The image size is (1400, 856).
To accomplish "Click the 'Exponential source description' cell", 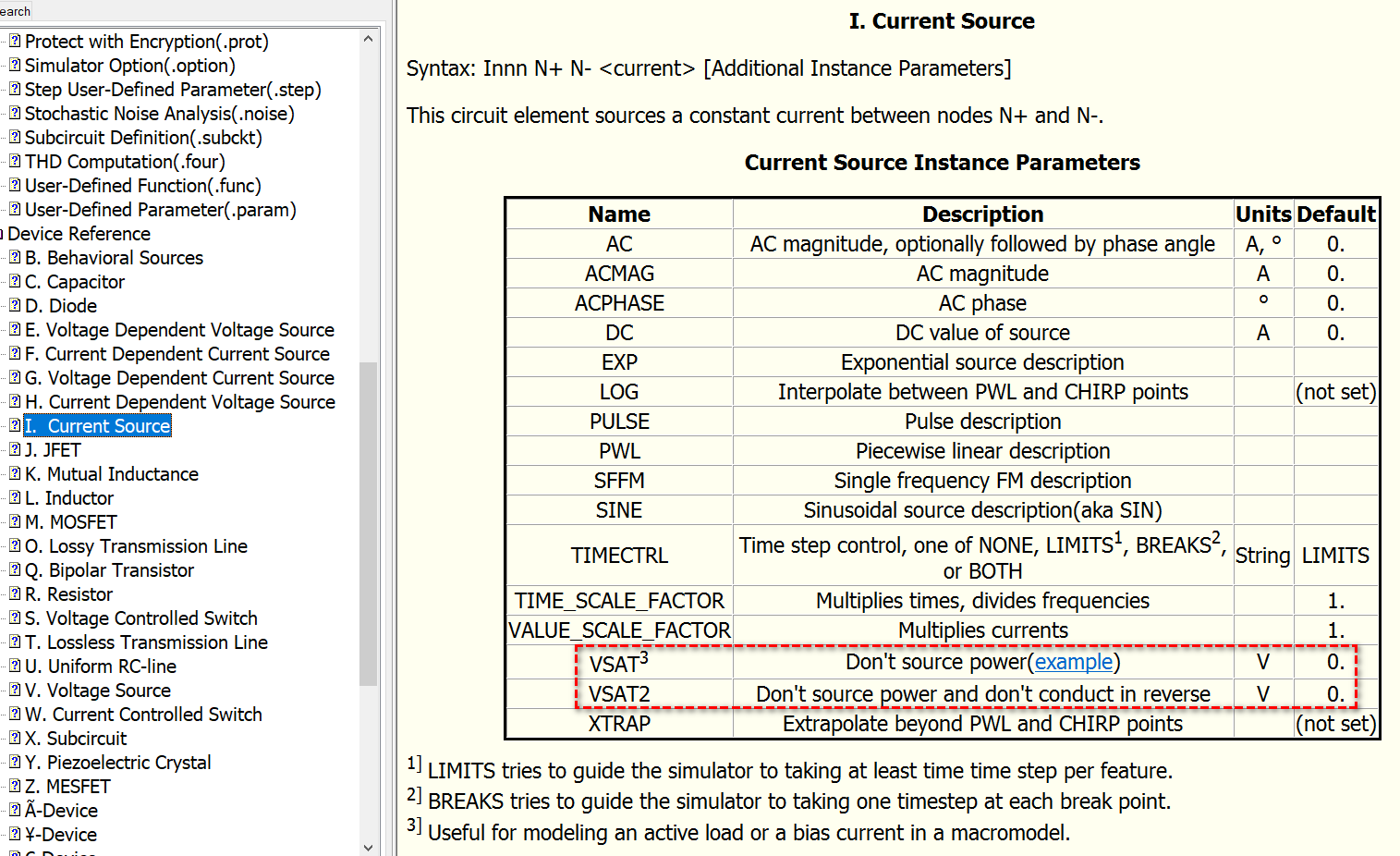I will coord(983,362).
